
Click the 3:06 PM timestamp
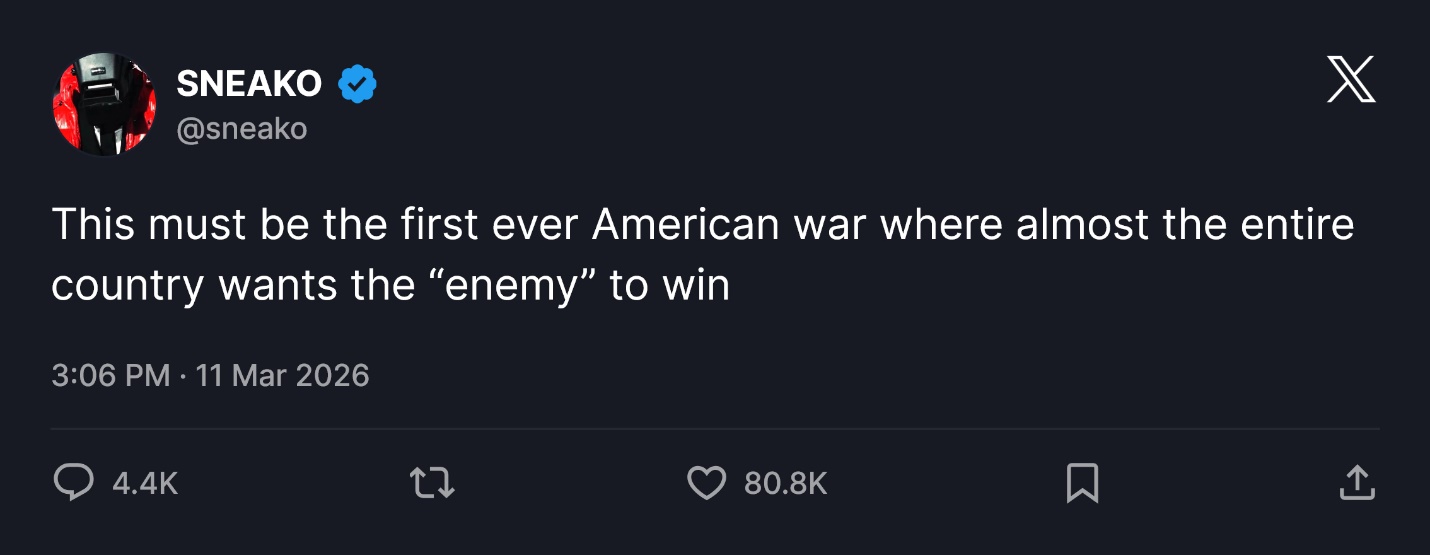coord(111,376)
